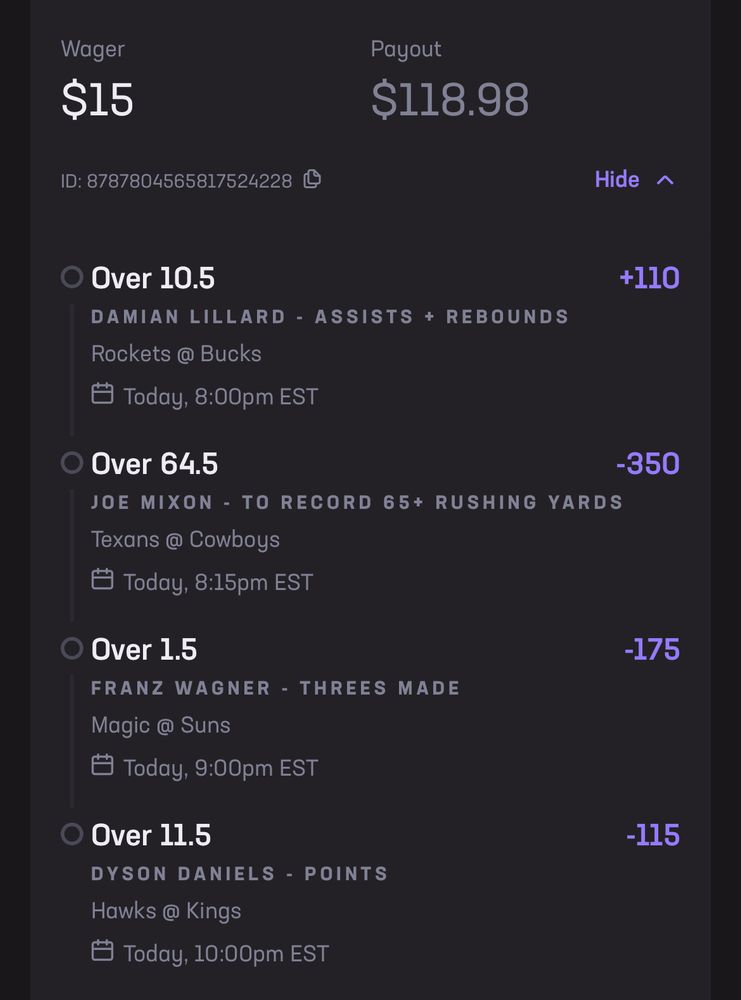Click calendar icon beside 9:00pm EST
741x1000 pixels.
(102, 765)
